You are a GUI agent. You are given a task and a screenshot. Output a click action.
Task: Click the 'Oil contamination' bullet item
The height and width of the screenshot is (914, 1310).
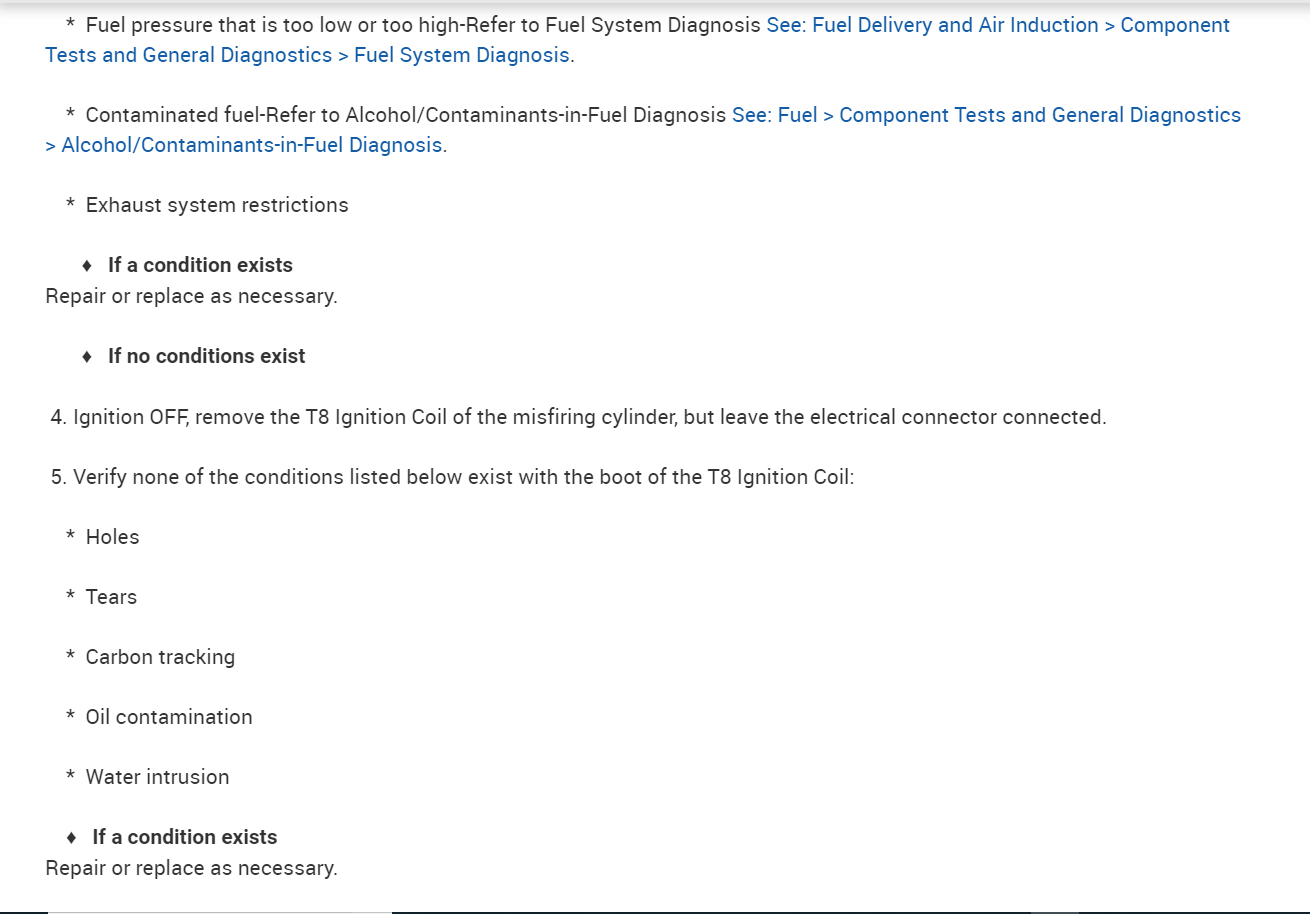[169, 717]
